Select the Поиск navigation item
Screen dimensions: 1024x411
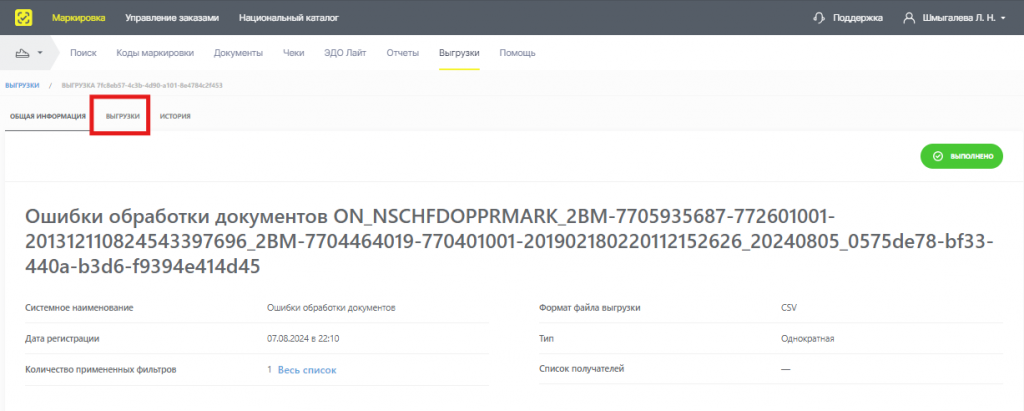tap(83, 53)
